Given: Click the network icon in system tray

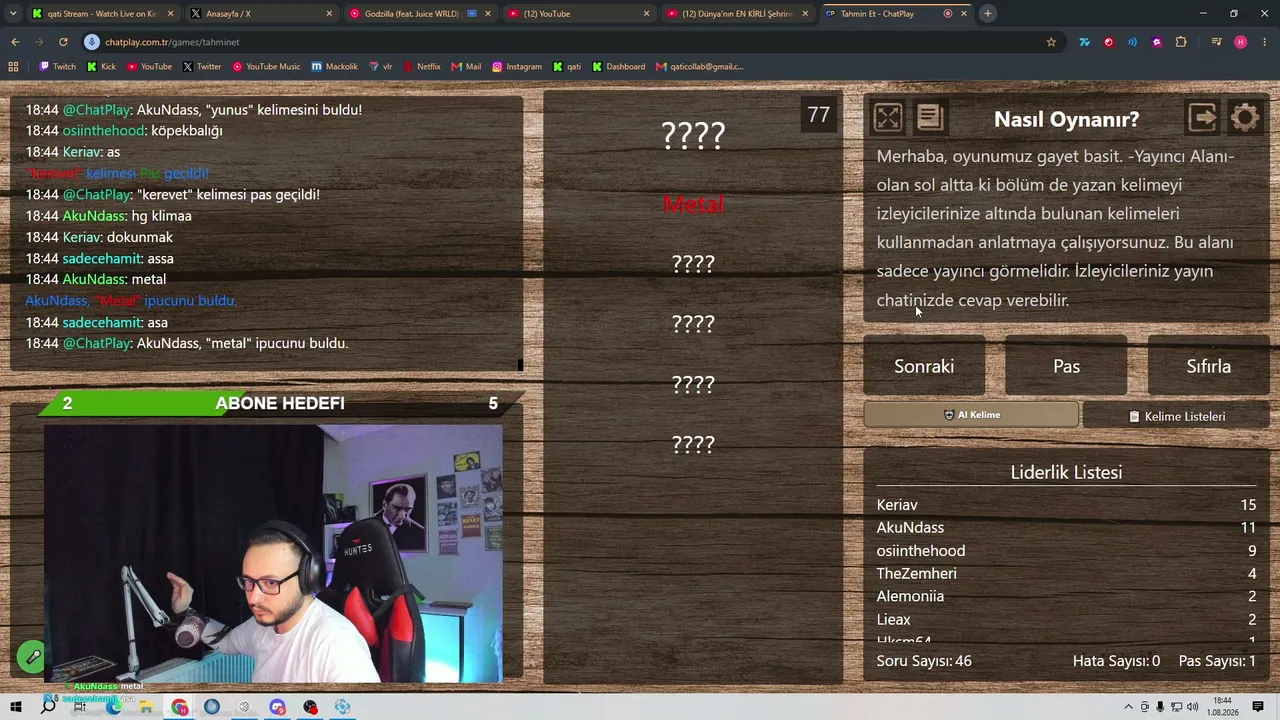Looking at the screenshot, I should [1177, 707].
